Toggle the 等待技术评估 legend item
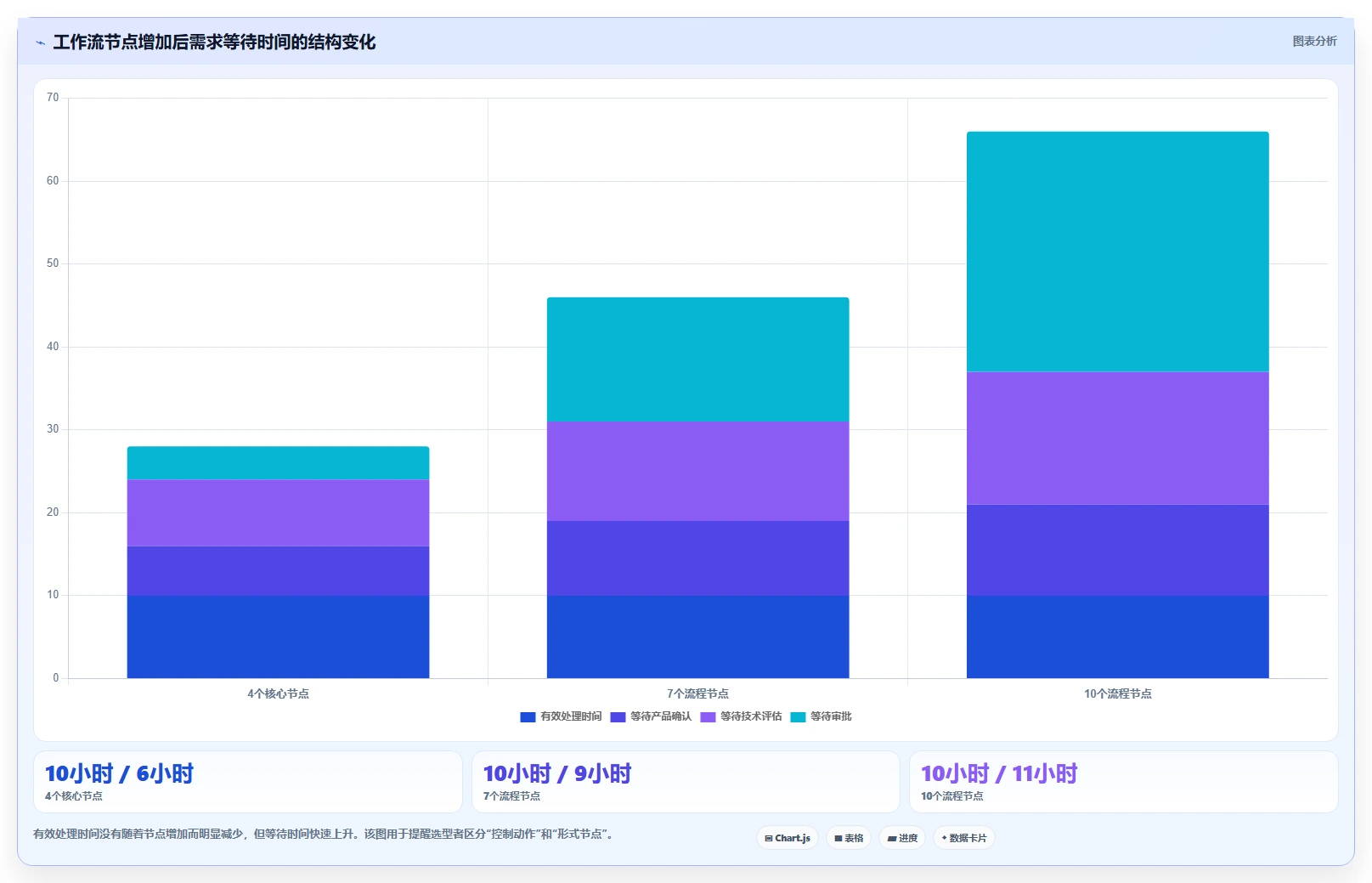Viewport: 1372px width, 883px height. click(x=741, y=716)
